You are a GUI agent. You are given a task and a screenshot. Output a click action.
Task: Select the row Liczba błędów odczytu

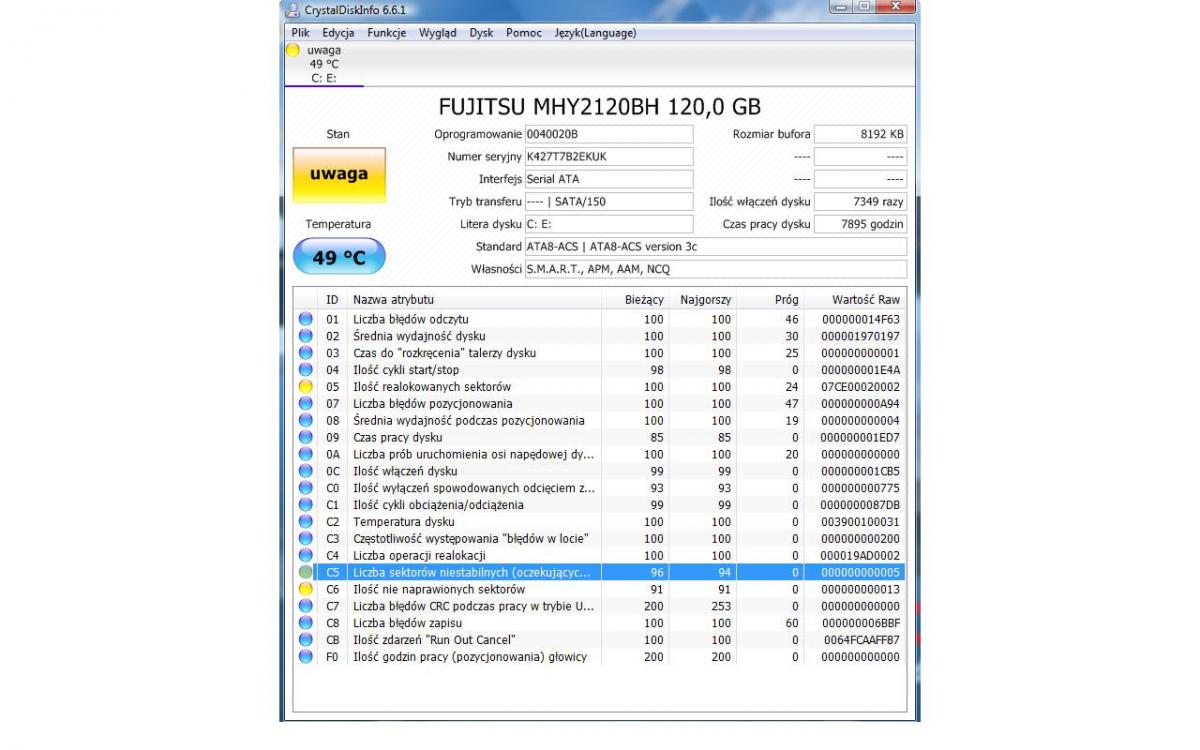click(x=600, y=319)
